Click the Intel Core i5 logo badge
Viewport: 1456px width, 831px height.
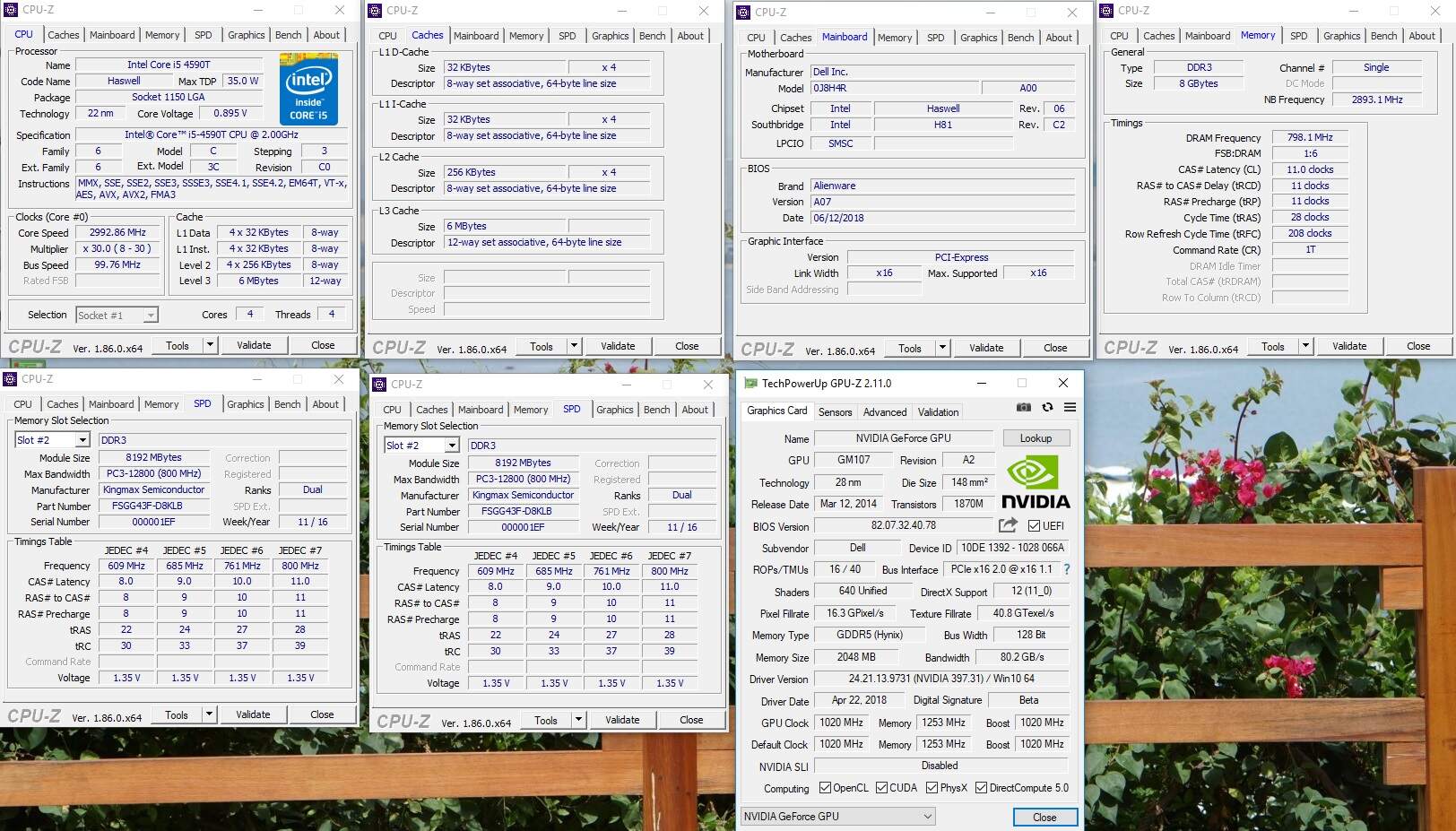pos(308,88)
